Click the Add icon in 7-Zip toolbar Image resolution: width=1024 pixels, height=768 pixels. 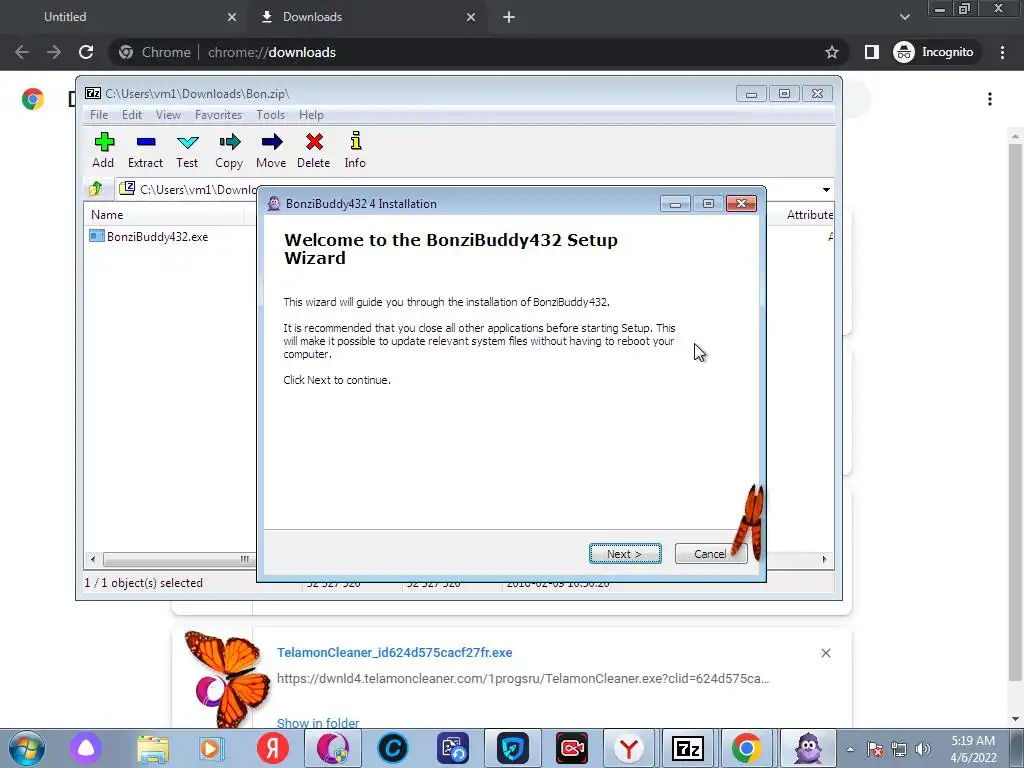[103, 142]
